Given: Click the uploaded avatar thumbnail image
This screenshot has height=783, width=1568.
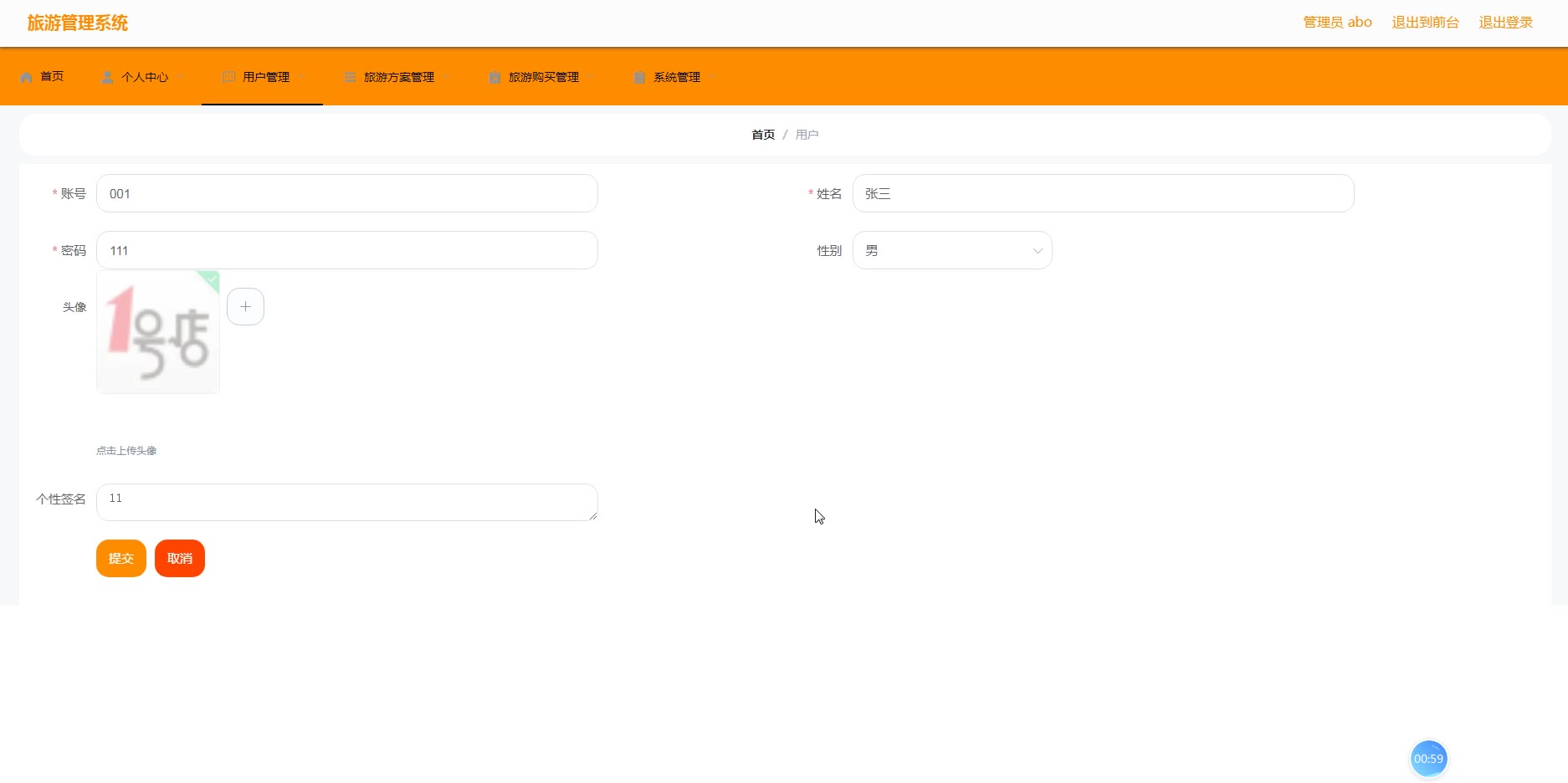Looking at the screenshot, I should pos(158,332).
